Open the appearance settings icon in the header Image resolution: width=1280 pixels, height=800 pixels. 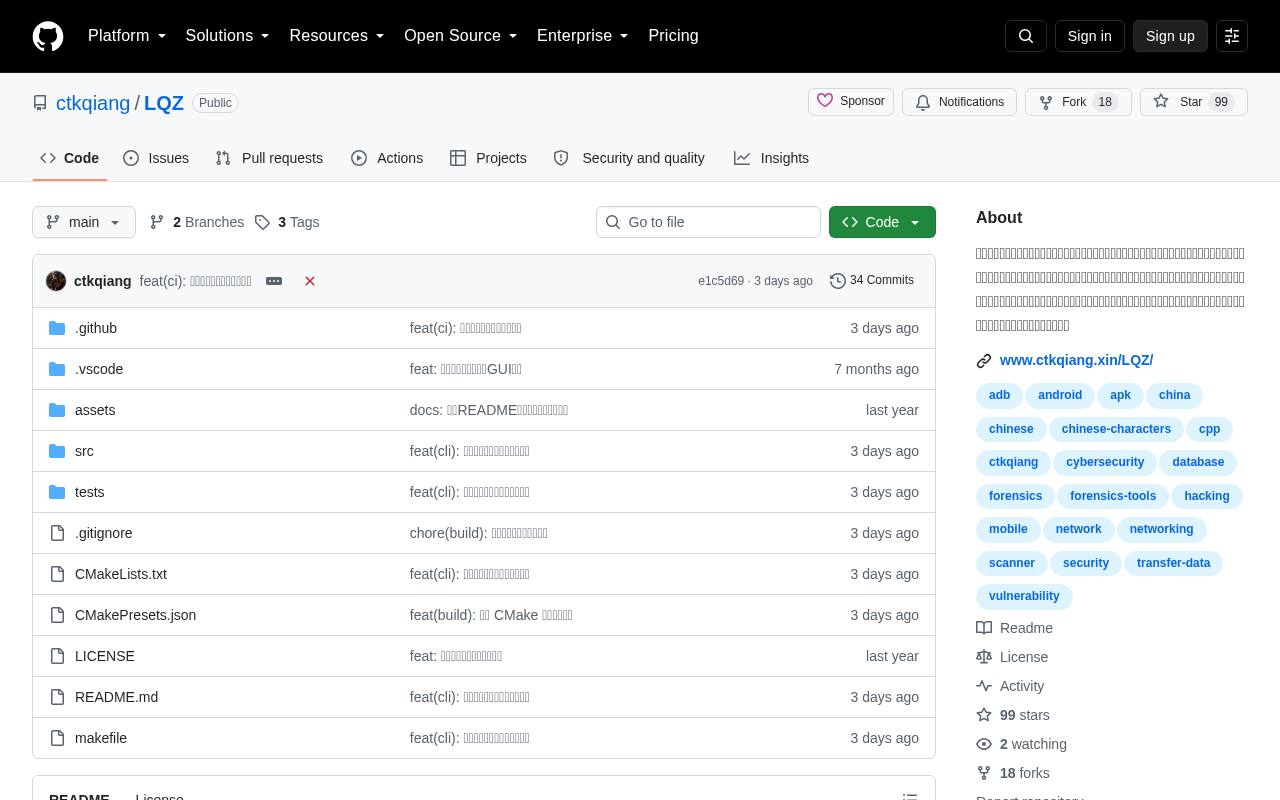[1232, 36]
